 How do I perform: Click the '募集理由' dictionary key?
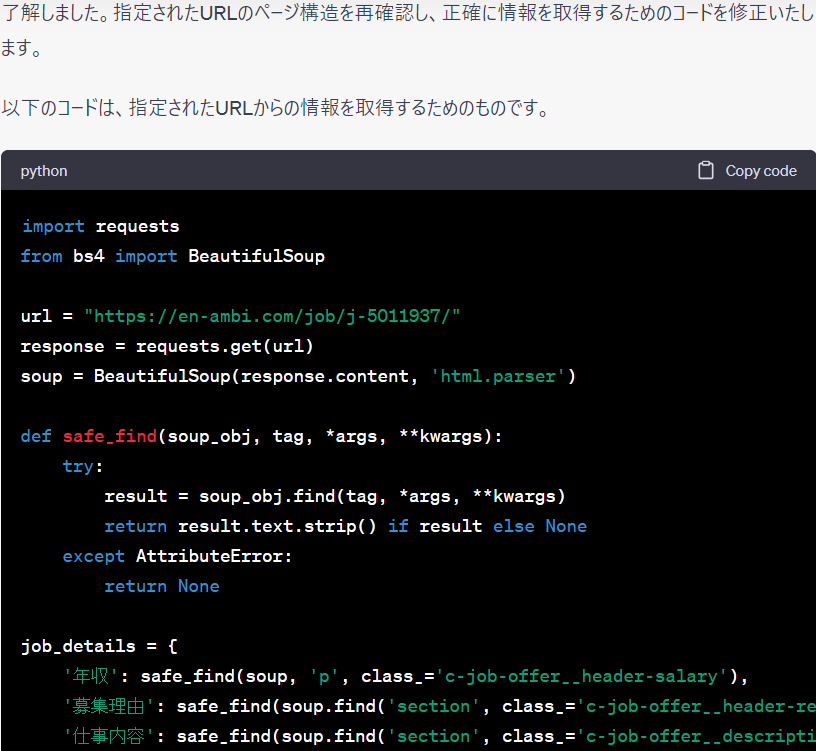[x=109, y=706]
